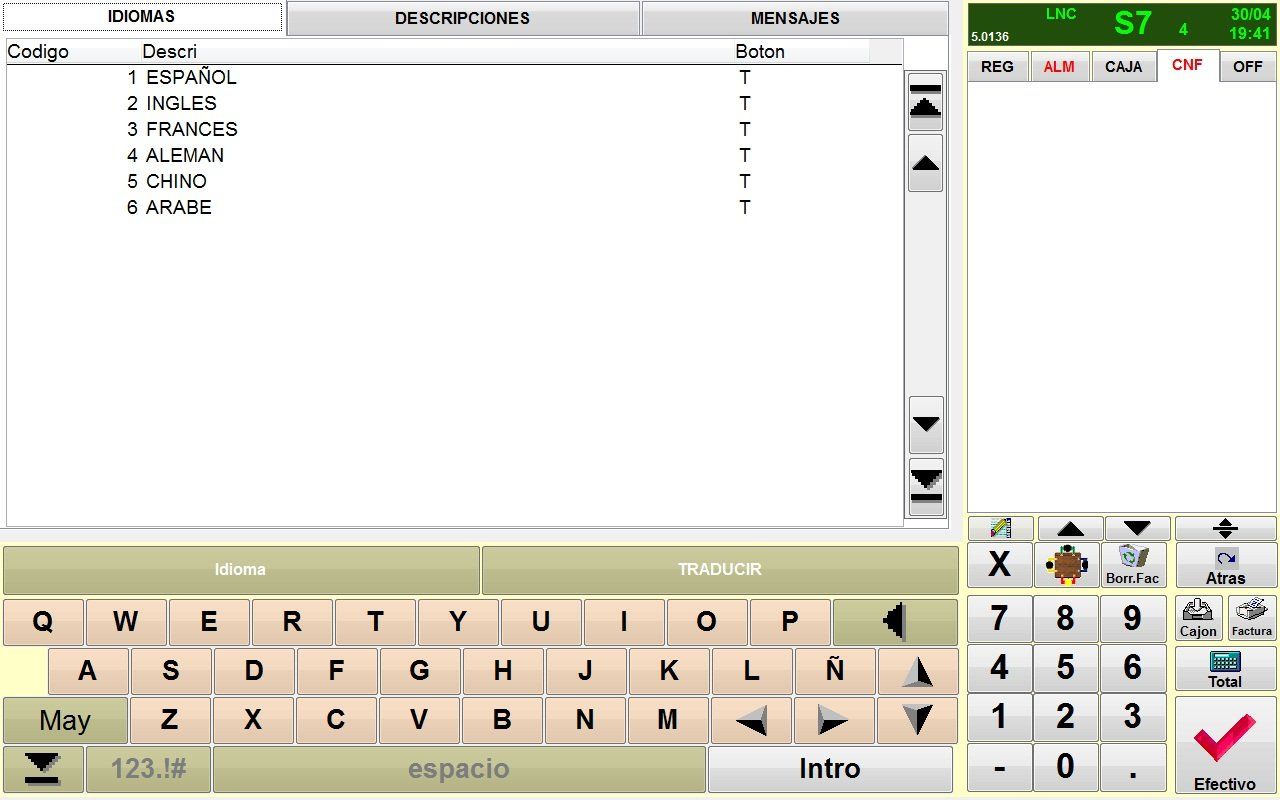The height and width of the screenshot is (800, 1280).
Task: Tap the M key on the keyboard
Action: click(x=668, y=720)
